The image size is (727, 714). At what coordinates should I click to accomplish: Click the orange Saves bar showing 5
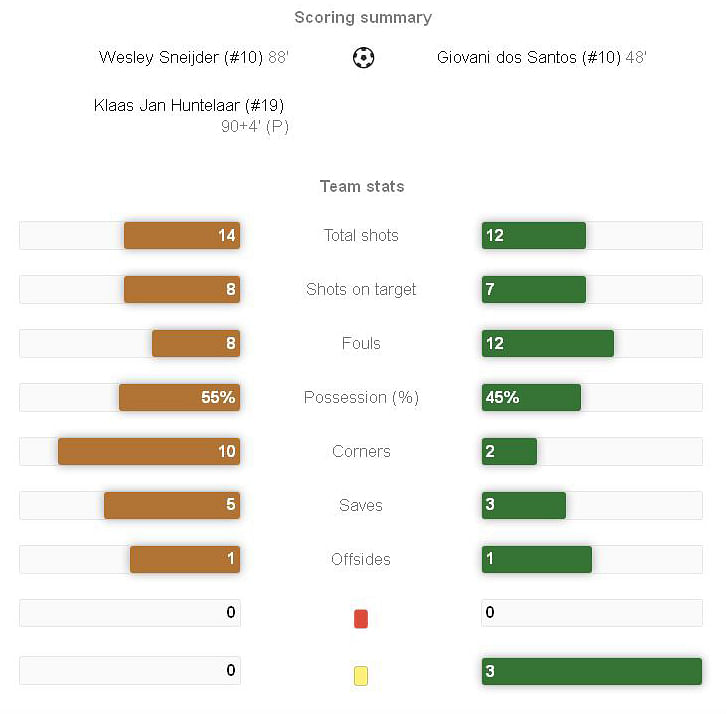tap(172, 506)
